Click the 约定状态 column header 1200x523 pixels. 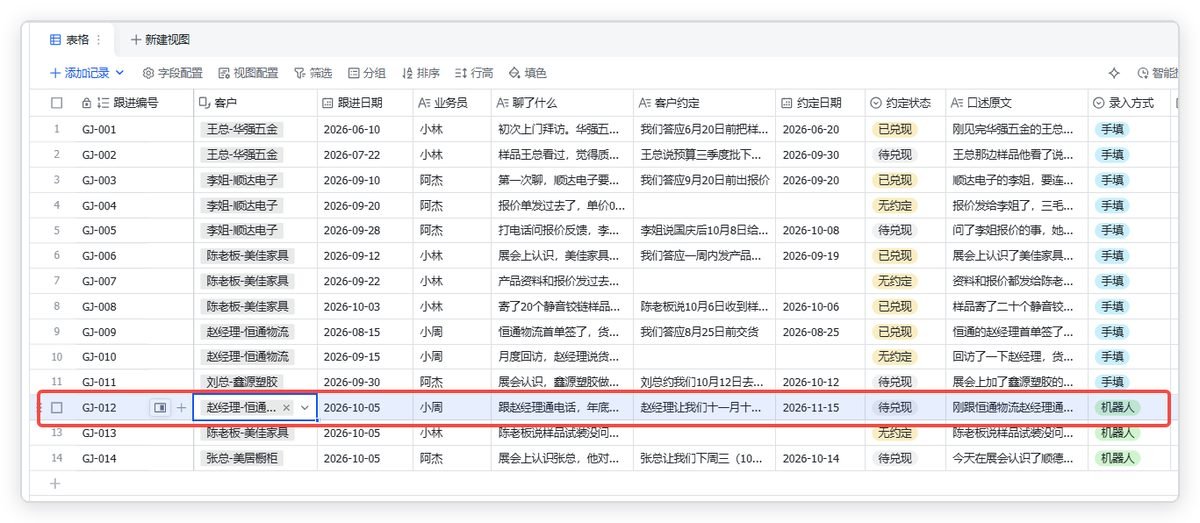905,102
